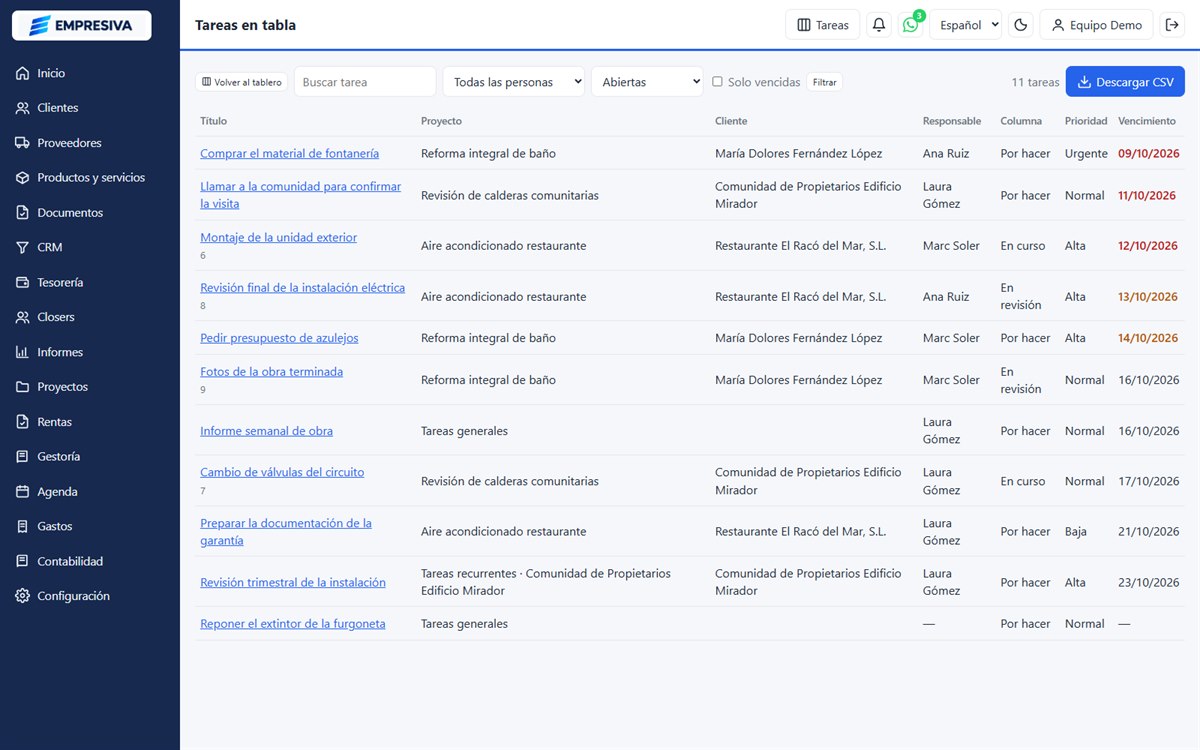Click the Baja priority cell
Screen dimensions: 1200x750
tap(1076, 532)
